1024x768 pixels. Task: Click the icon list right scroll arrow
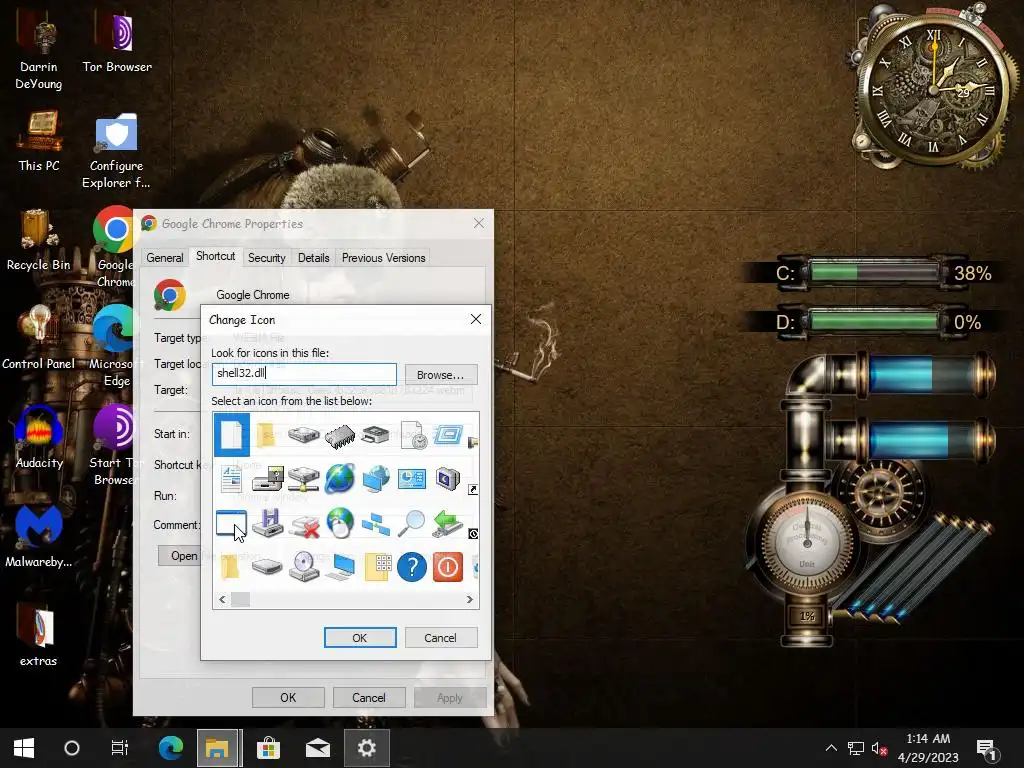[x=470, y=600]
